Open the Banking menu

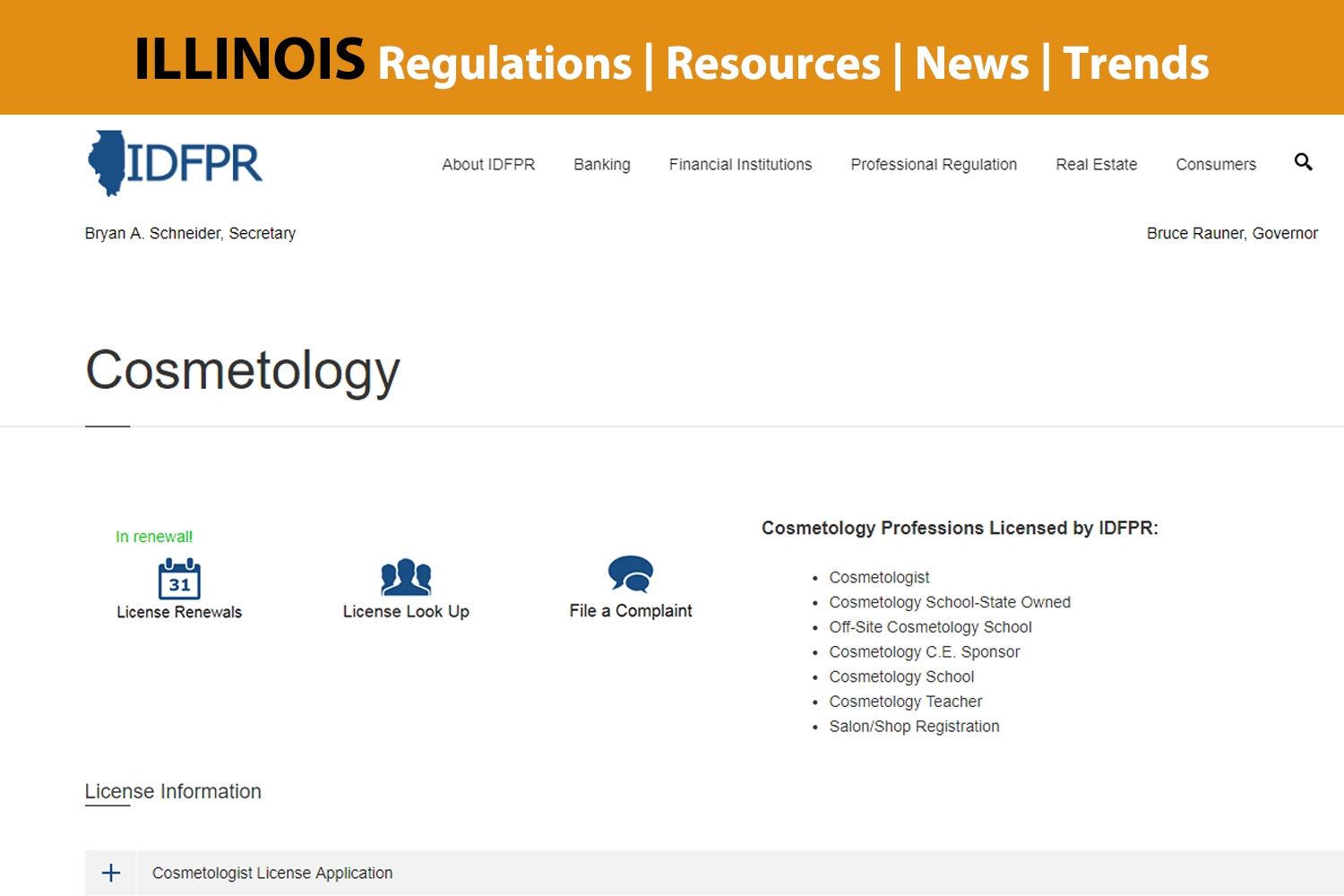pos(602,165)
